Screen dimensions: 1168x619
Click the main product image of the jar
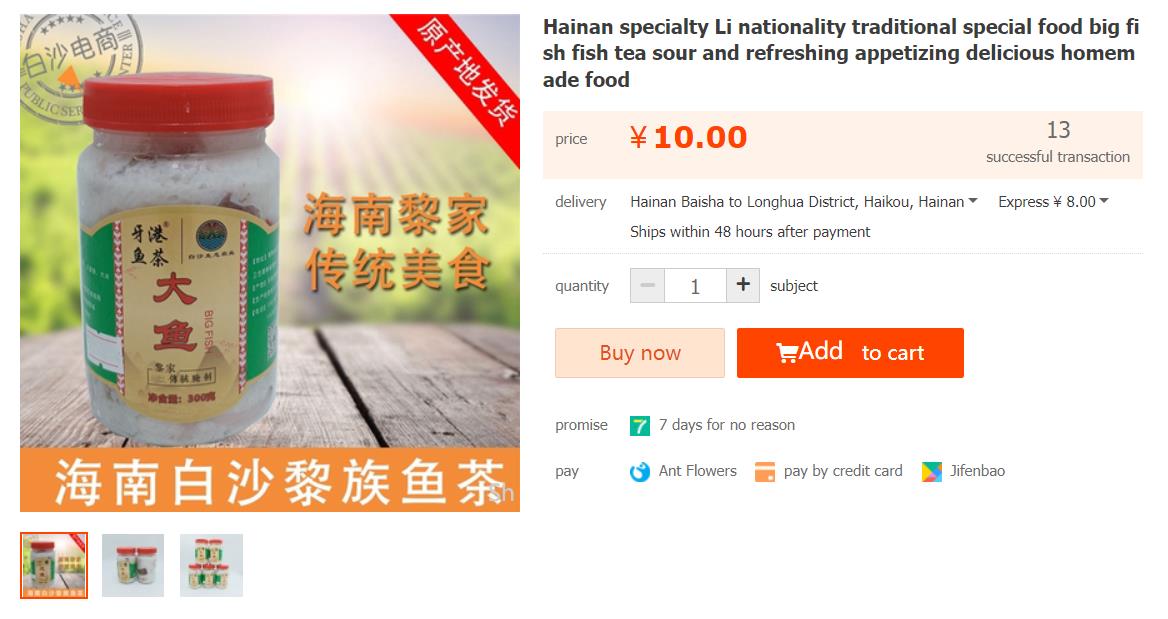pyautogui.click(x=270, y=263)
